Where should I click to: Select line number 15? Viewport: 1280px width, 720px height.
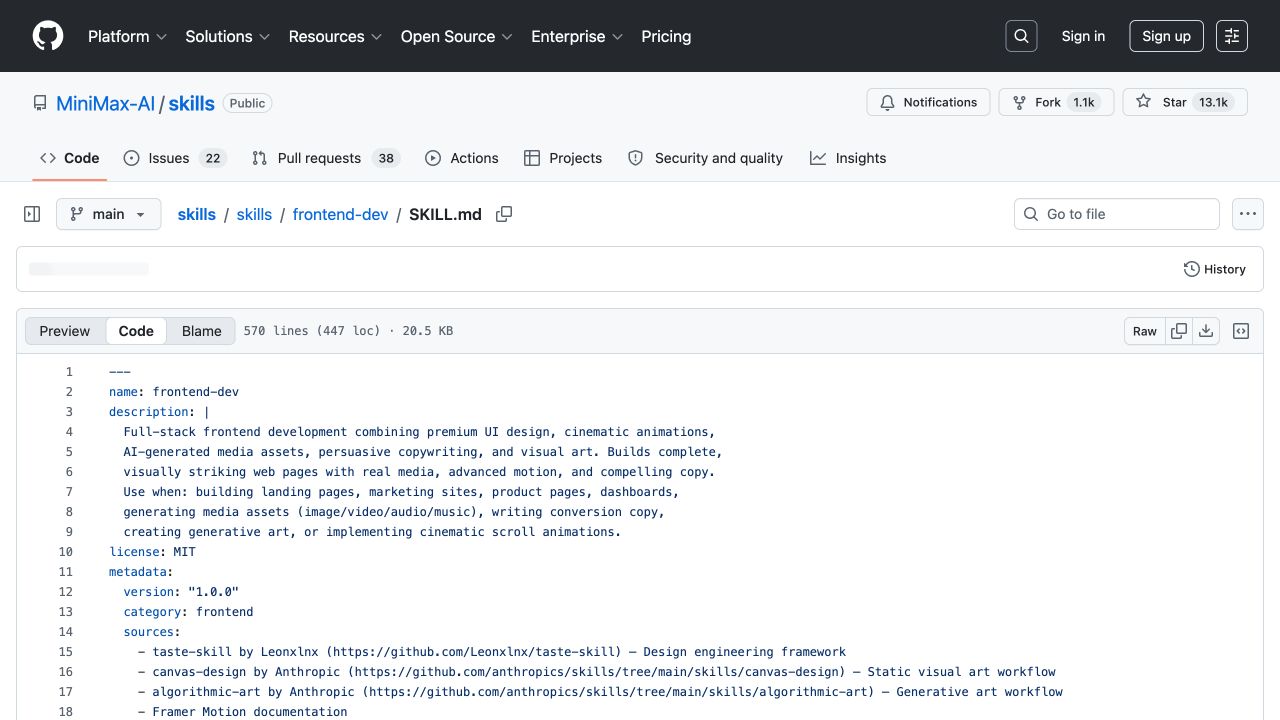[65, 652]
